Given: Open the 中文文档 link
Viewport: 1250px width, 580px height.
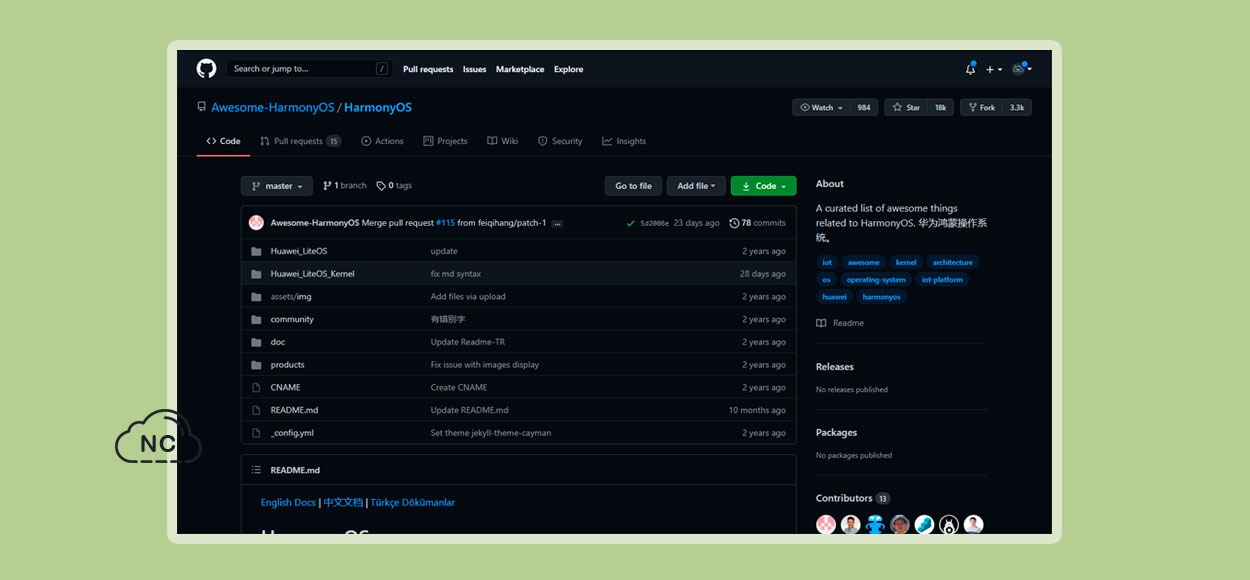Looking at the screenshot, I should [343, 503].
